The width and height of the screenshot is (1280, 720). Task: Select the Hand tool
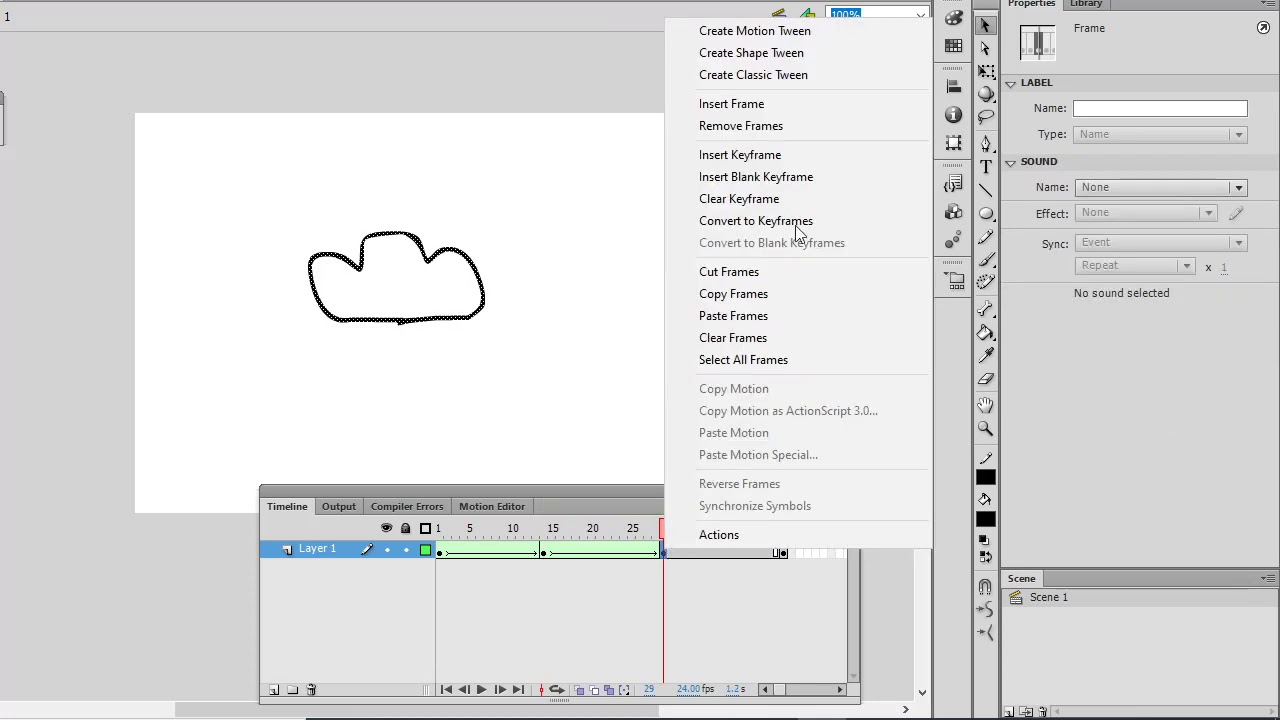(986, 405)
